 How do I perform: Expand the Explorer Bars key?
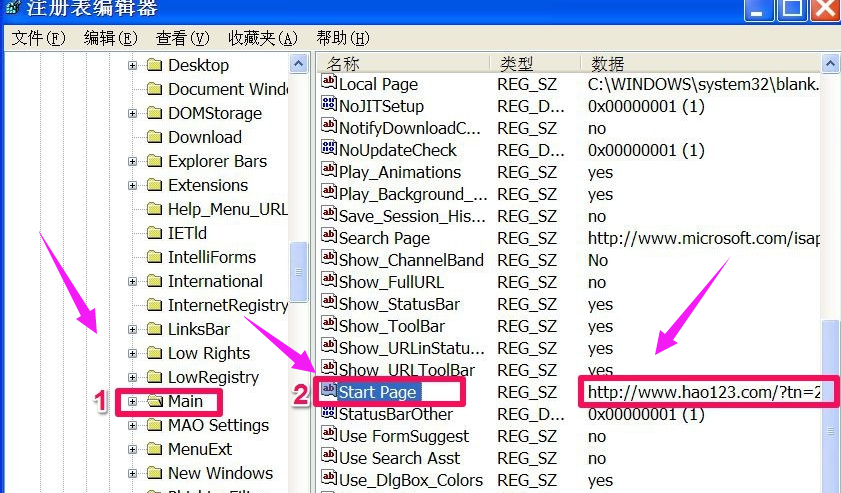pyautogui.click(x=132, y=161)
